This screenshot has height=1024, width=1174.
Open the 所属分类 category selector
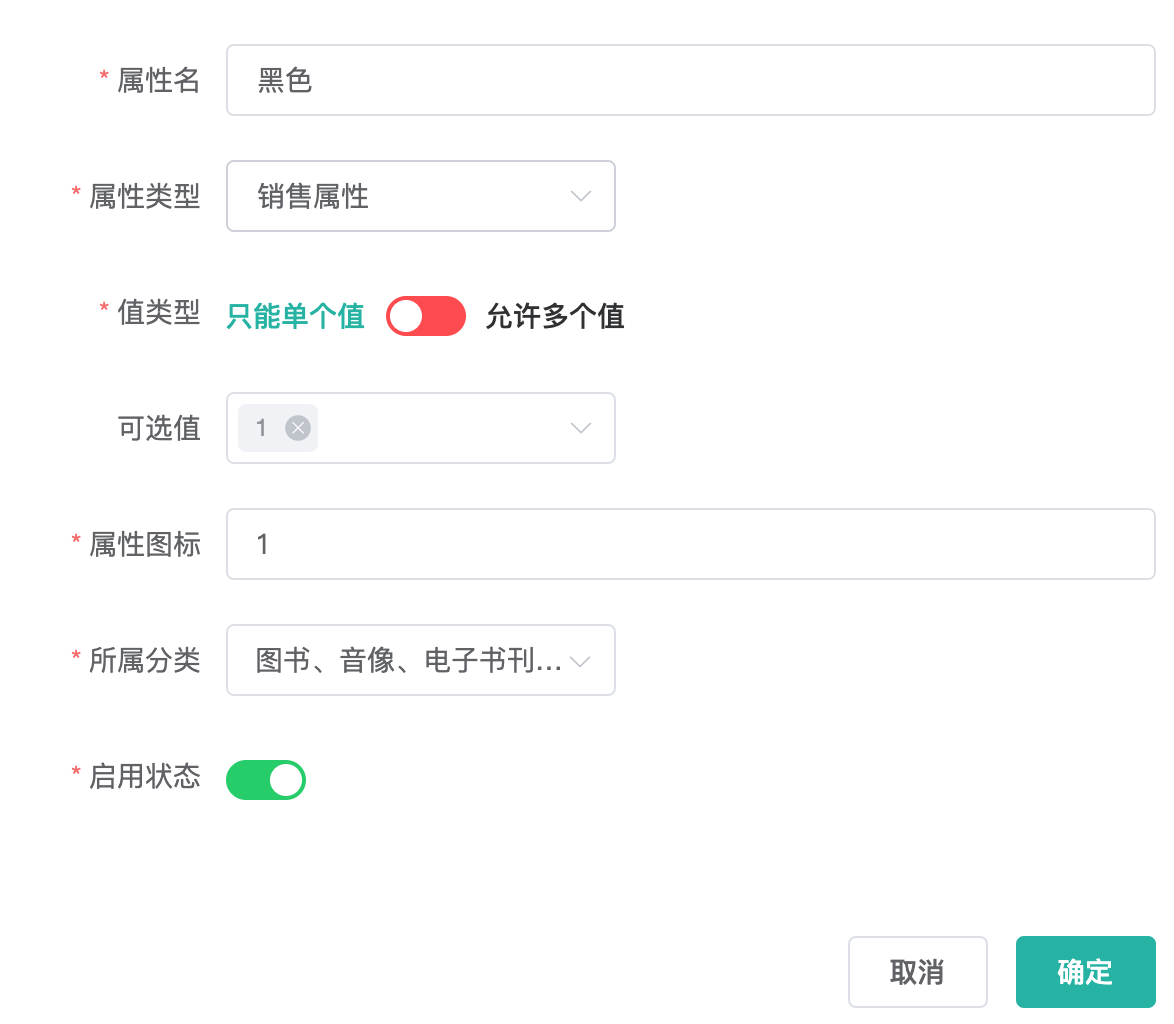tap(420, 660)
